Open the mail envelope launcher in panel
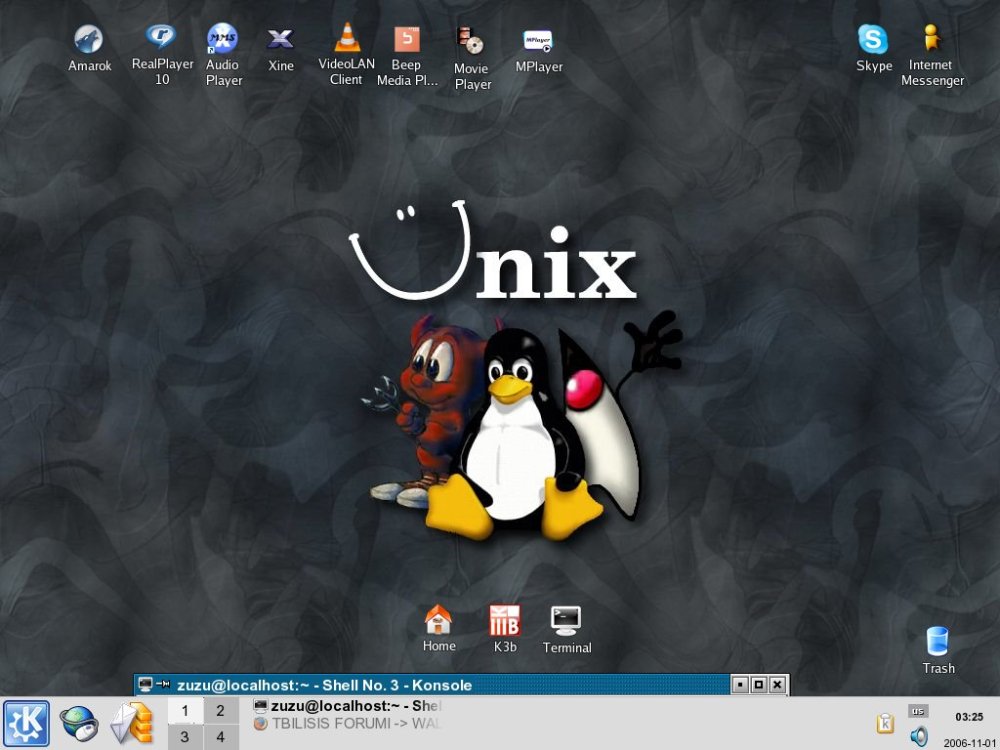The height and width of the screenshot is (750, 1000). point(132,724)
